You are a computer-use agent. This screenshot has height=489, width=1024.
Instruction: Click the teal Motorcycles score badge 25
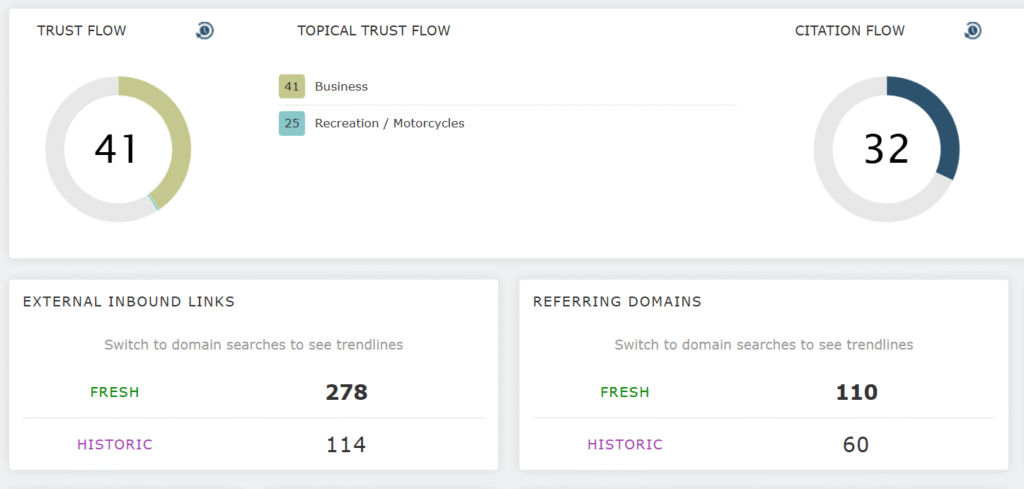point(291,124)
